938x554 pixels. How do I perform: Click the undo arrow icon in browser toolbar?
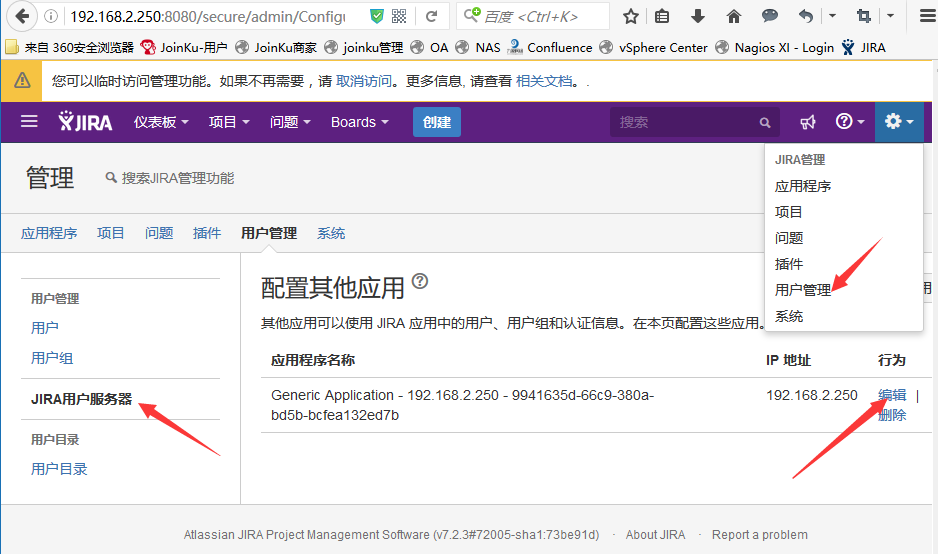coord(806,16)
